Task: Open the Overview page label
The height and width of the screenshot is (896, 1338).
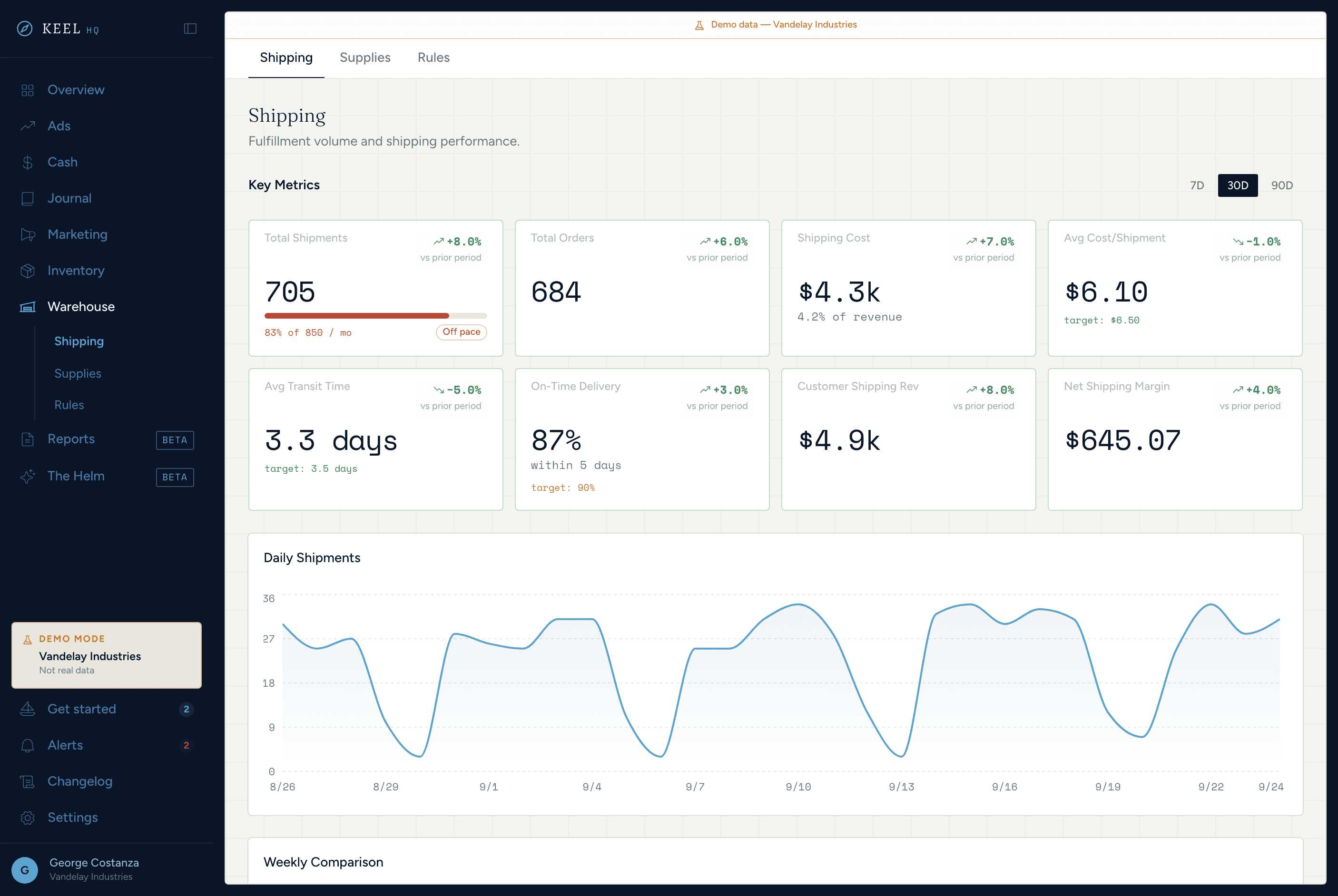Action: [76, 90]
